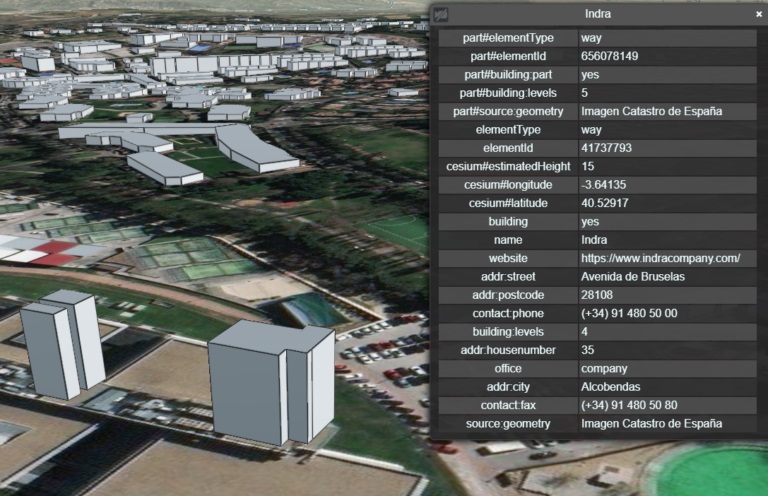This screenshot has width=768, height=496.
Task: Select the twin tower building on the left
Action: click(62, 345)
